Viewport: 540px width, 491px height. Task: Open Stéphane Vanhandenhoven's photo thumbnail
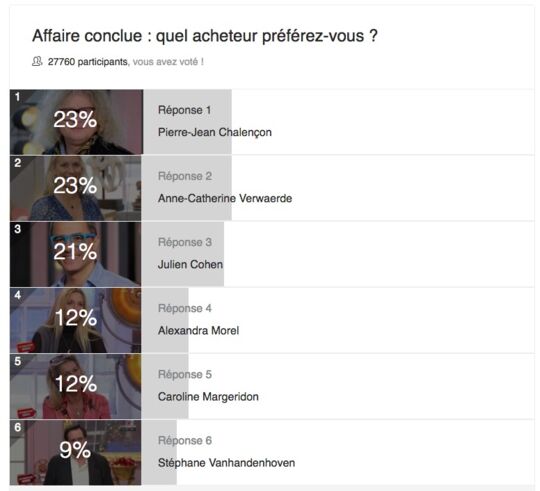point(75,452)
